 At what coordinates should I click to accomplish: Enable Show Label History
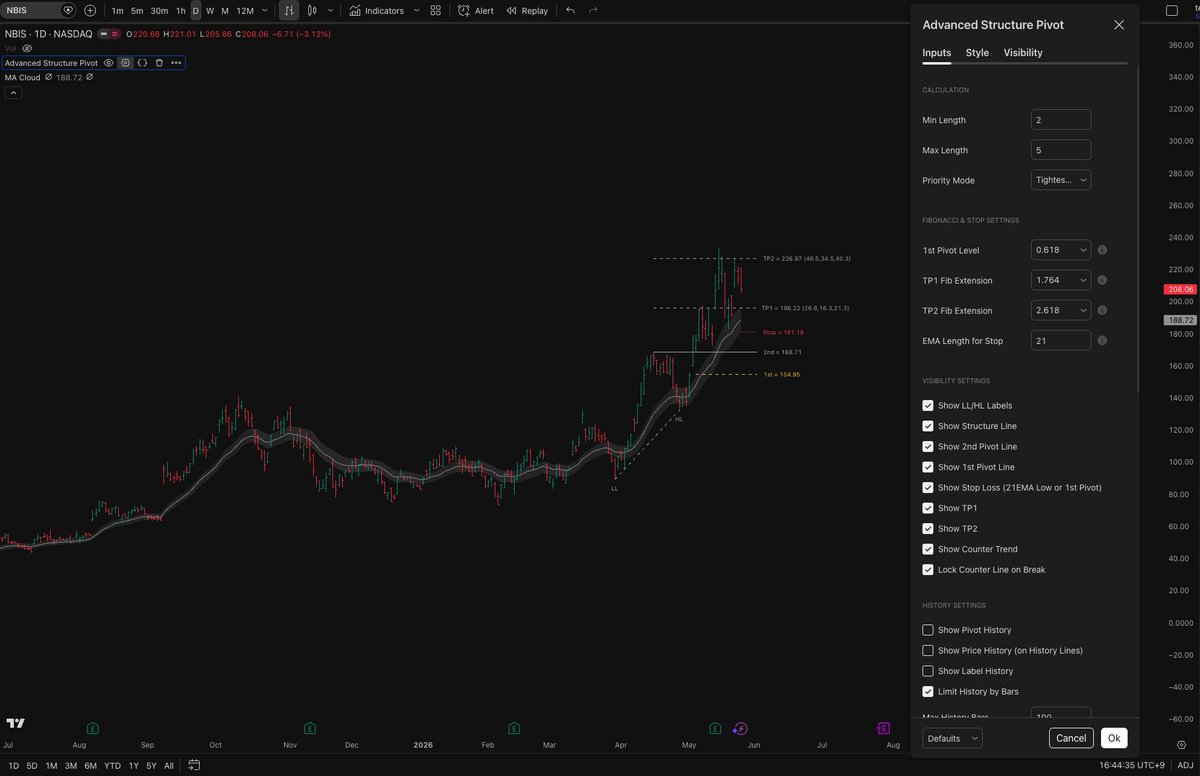(x=927, y=671)
